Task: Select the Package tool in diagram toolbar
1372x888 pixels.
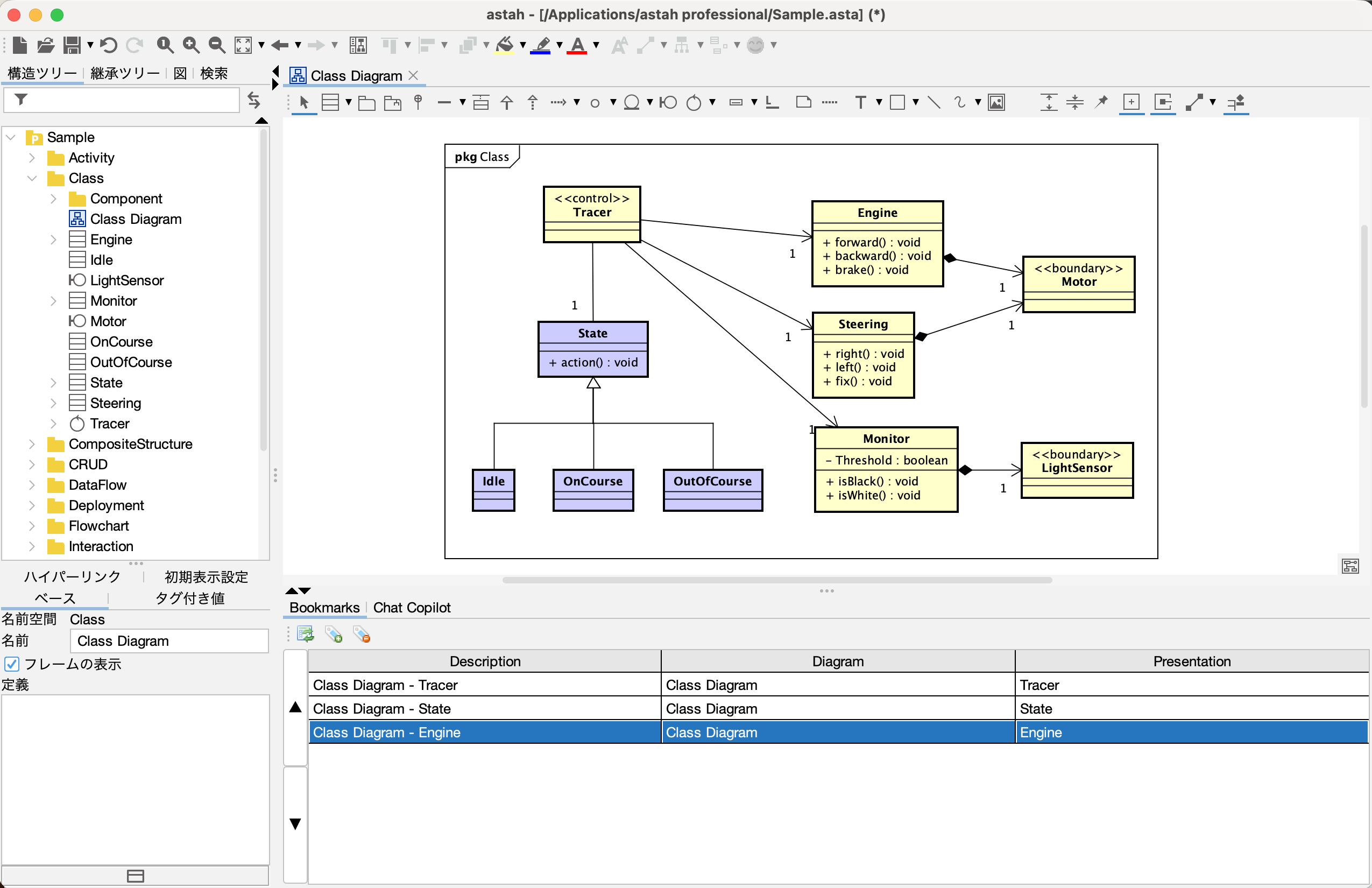Action: [366, 103]
